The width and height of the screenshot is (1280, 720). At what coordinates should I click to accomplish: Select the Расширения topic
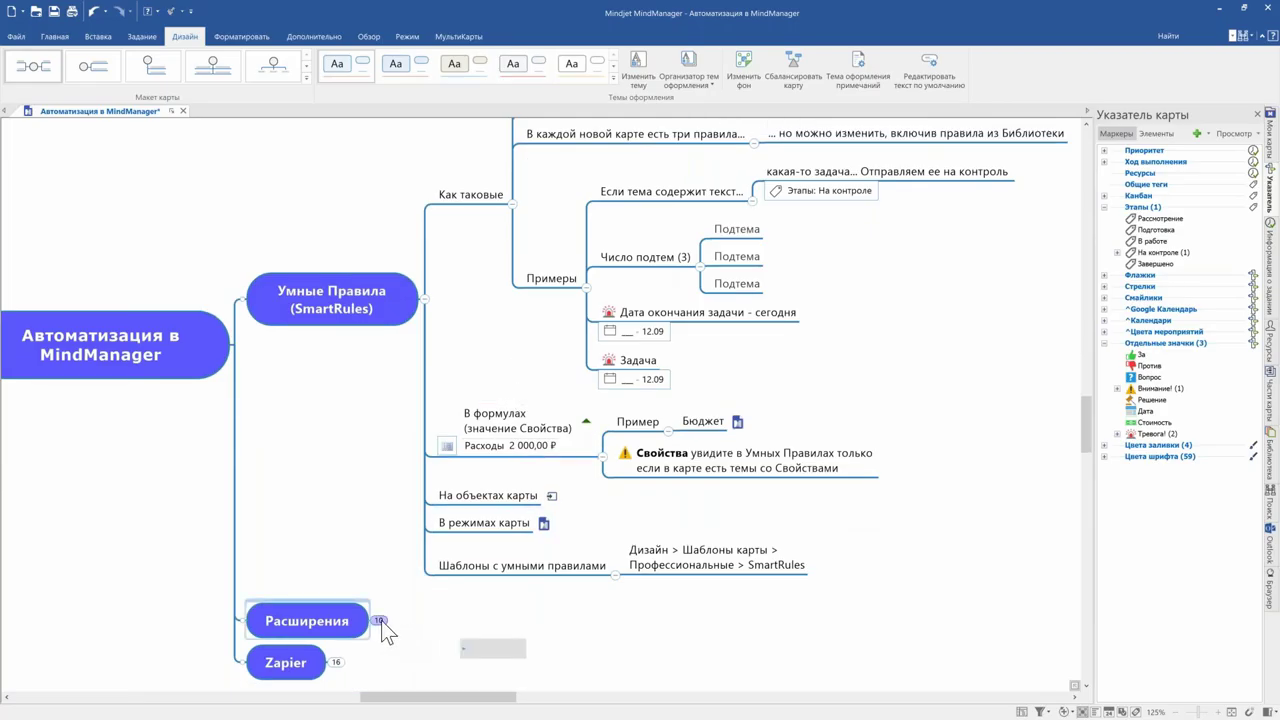pos(307,621)
